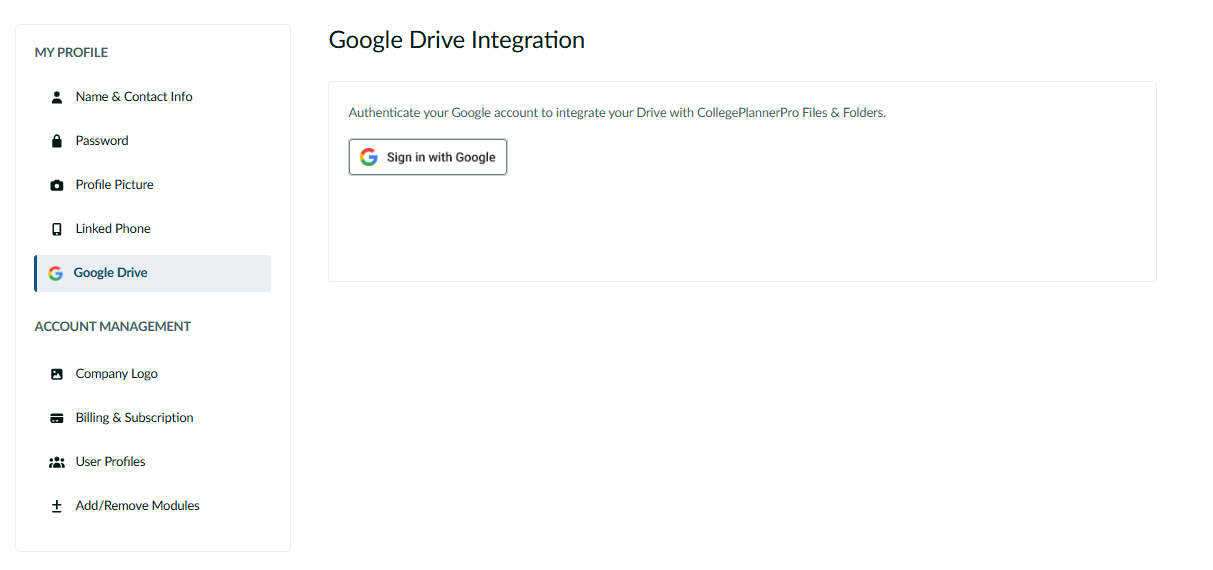Click the group icon beside User Profiles

click(x=57, y=462)
